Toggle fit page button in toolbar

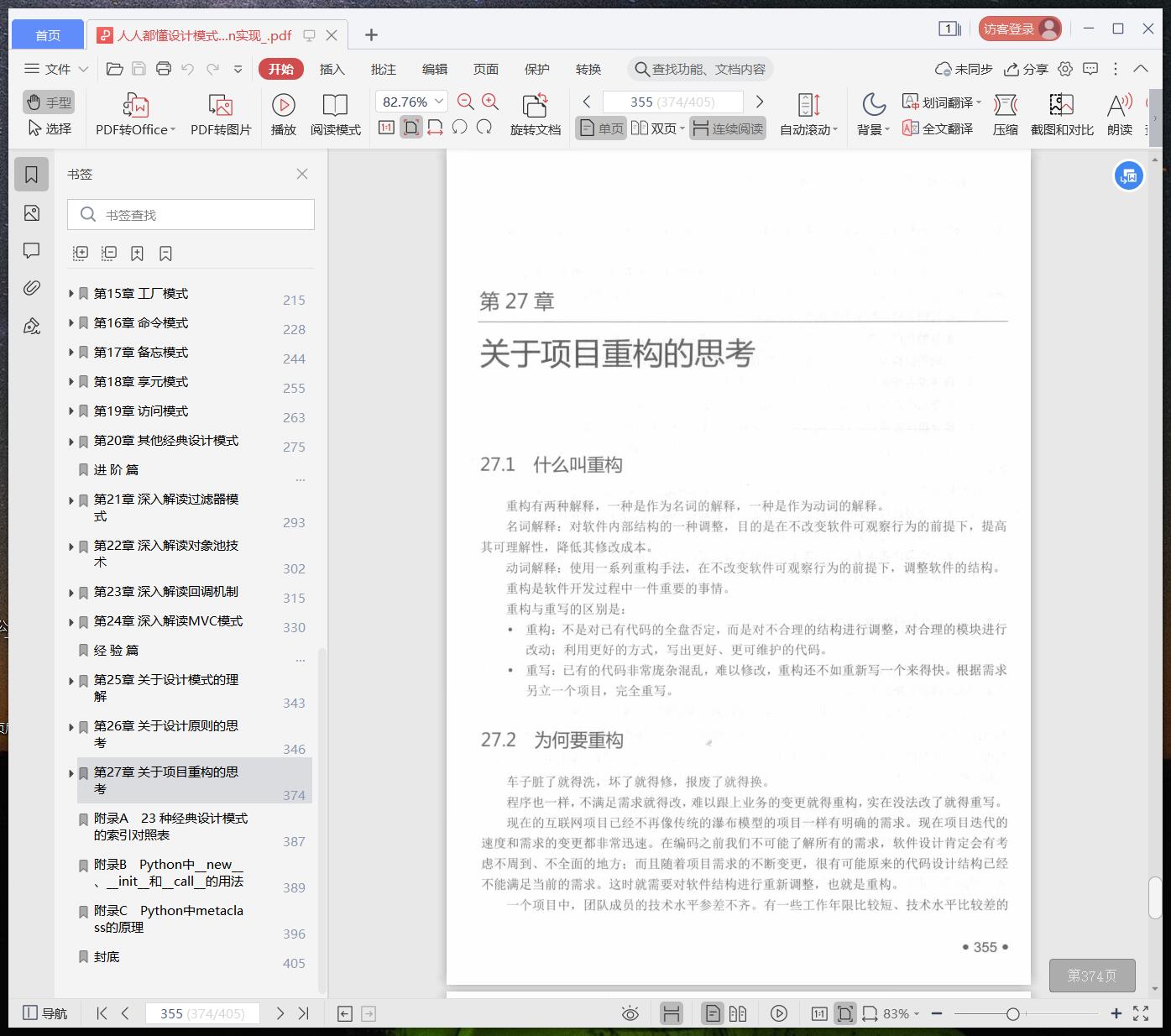(411, 128)
